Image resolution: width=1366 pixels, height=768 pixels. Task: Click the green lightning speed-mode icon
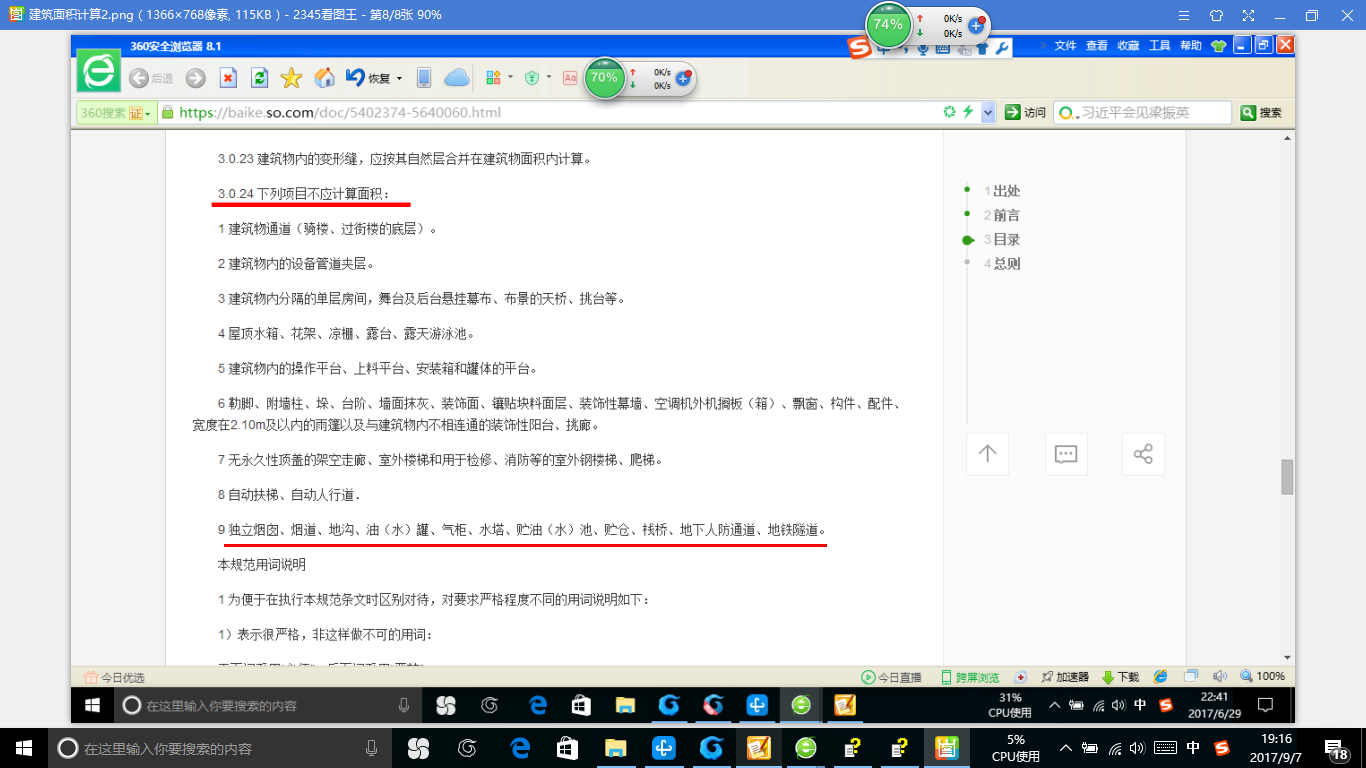(x=968, y=112)
